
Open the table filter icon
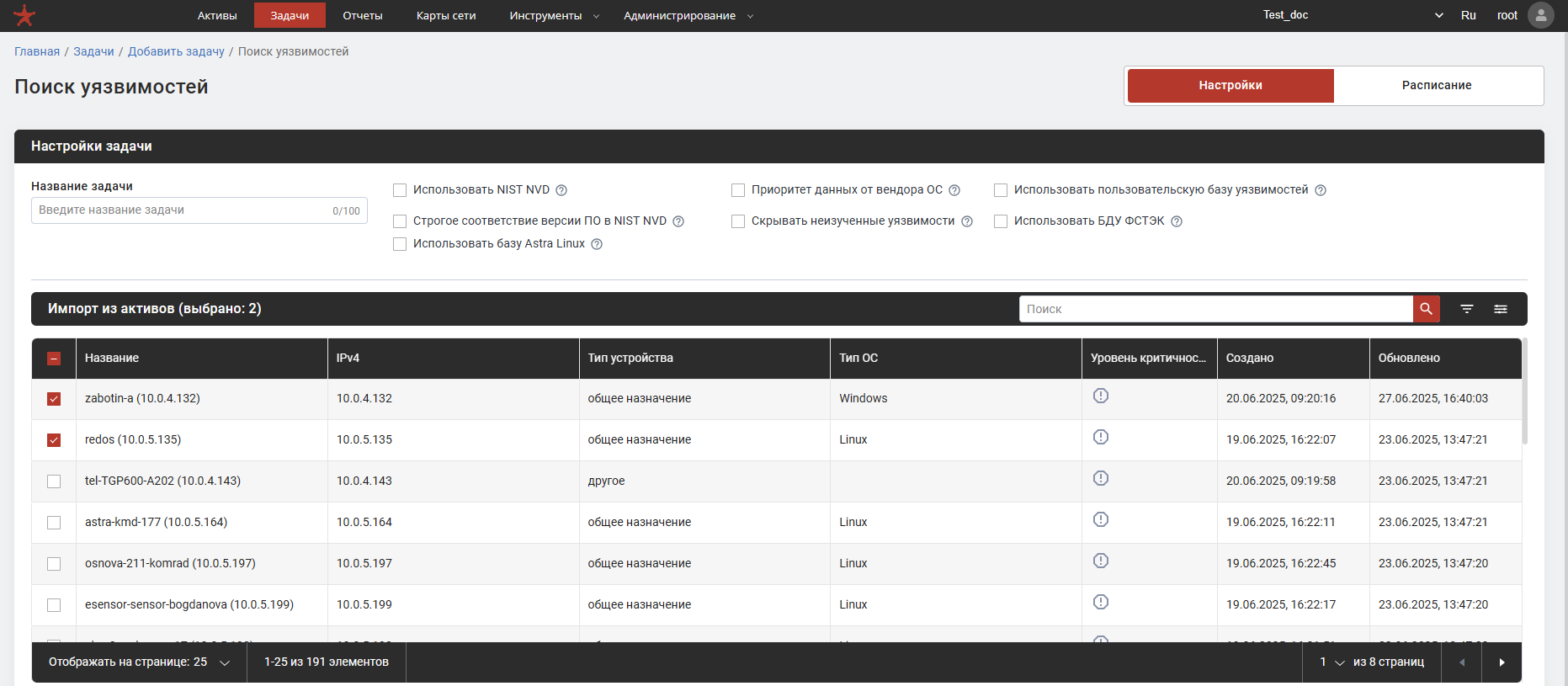1466,309
